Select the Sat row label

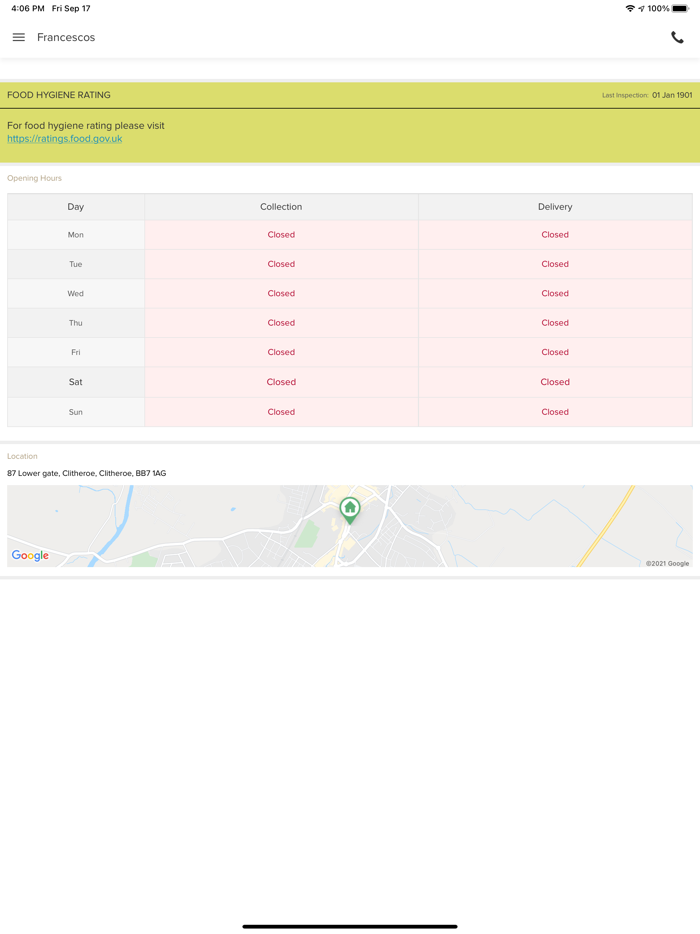pyautogui.click(x=76, y=382)
